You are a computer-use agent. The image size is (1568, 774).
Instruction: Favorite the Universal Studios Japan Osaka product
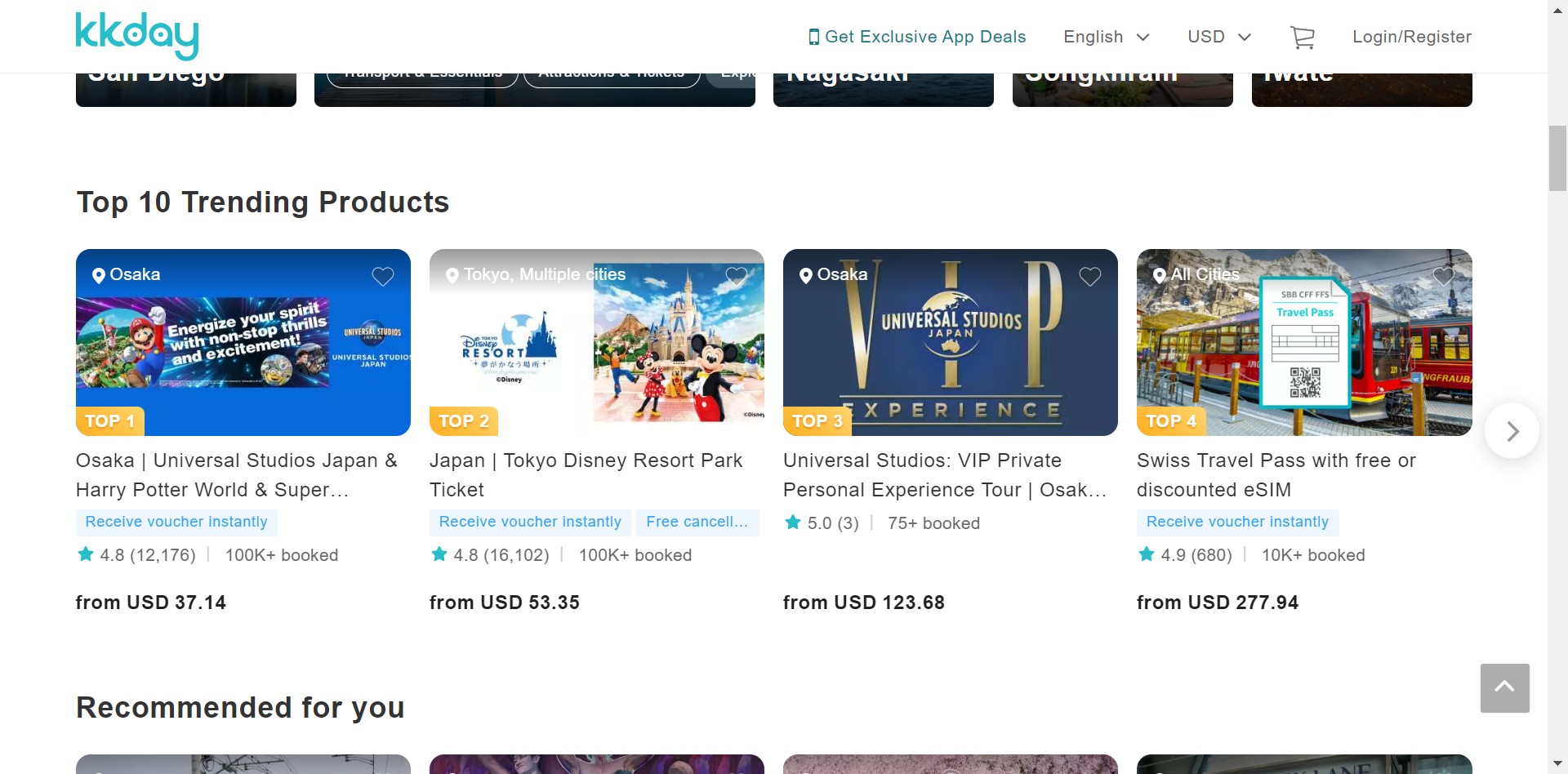(x=383, y=277)
